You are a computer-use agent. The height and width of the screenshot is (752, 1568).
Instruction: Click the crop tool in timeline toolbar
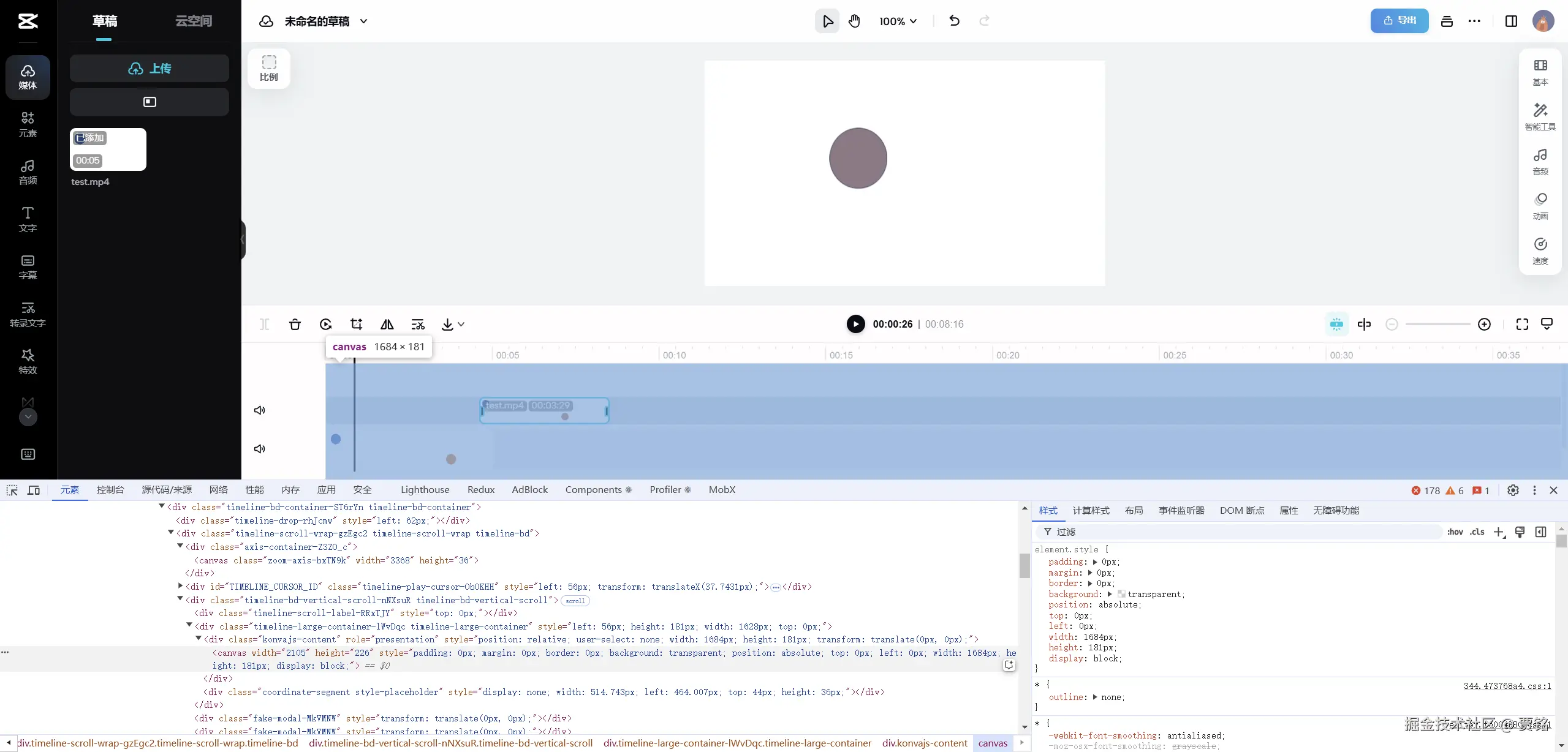coord(356,324)
